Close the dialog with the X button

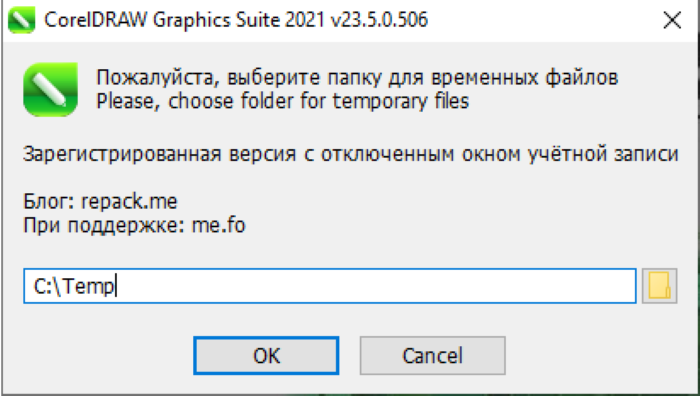[x=672, y=21]
